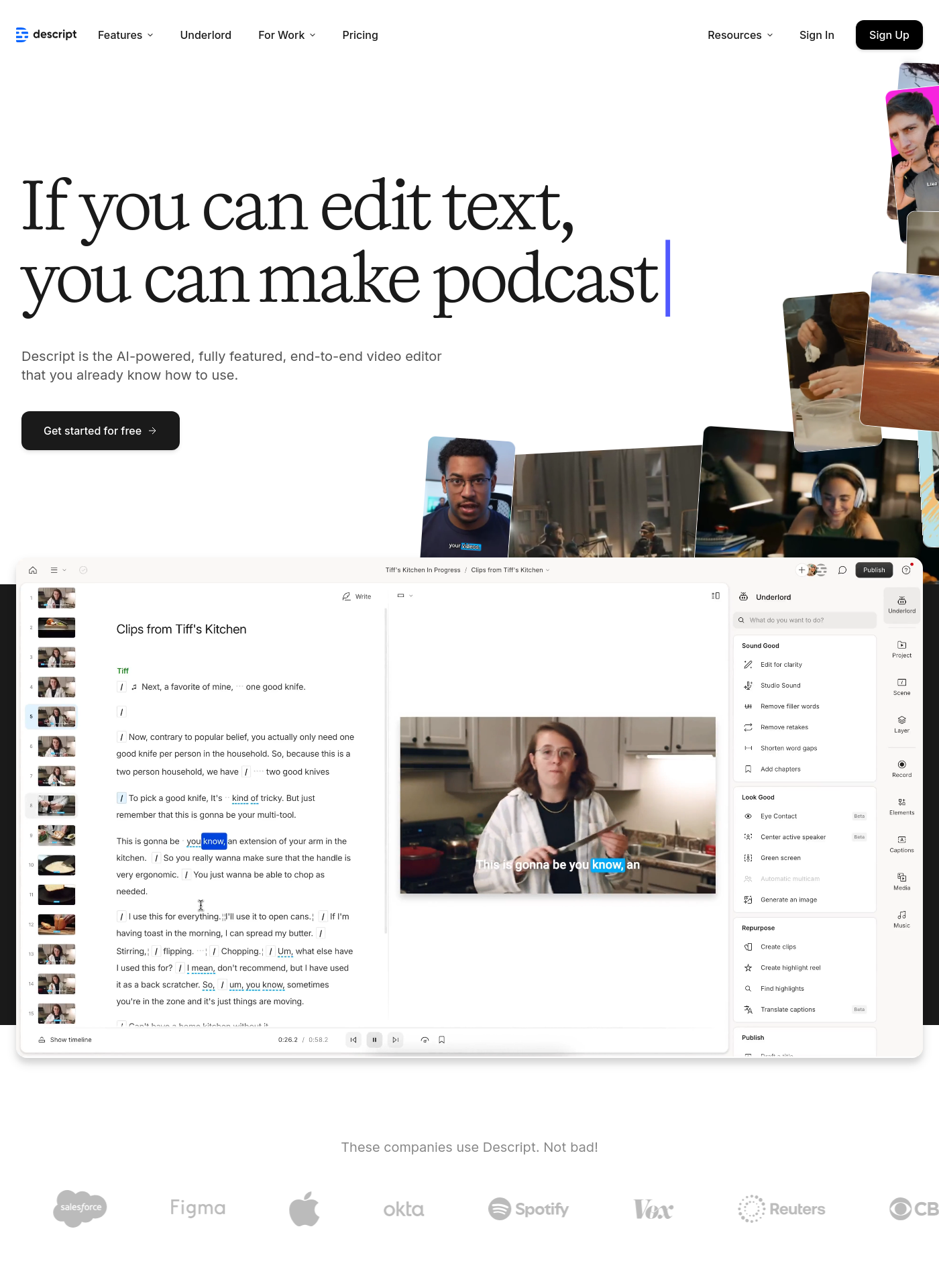Click the Record sidebar icon

click(x=901, y=769)
